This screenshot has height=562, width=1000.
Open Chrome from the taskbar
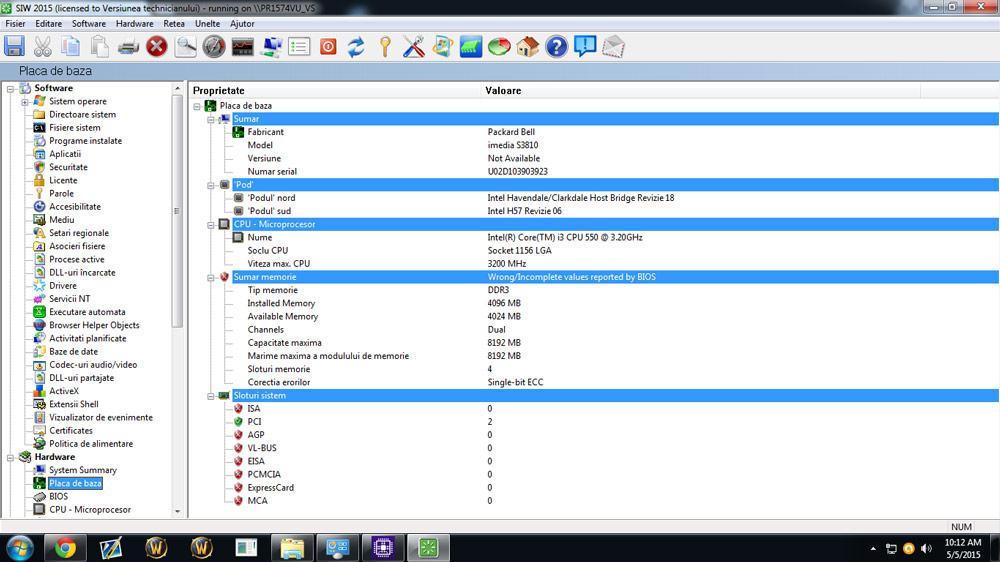click(65, 548)
